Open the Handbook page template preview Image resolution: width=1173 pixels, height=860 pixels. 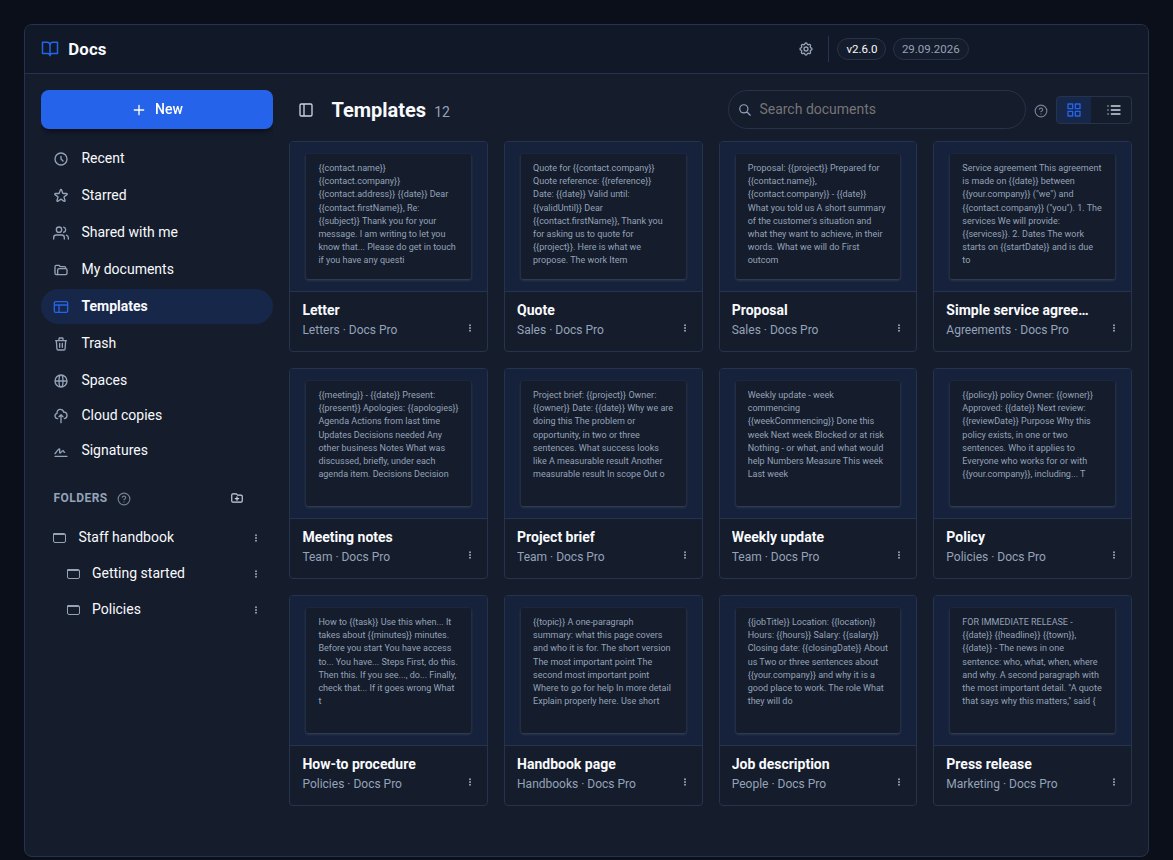pos(603,670)
